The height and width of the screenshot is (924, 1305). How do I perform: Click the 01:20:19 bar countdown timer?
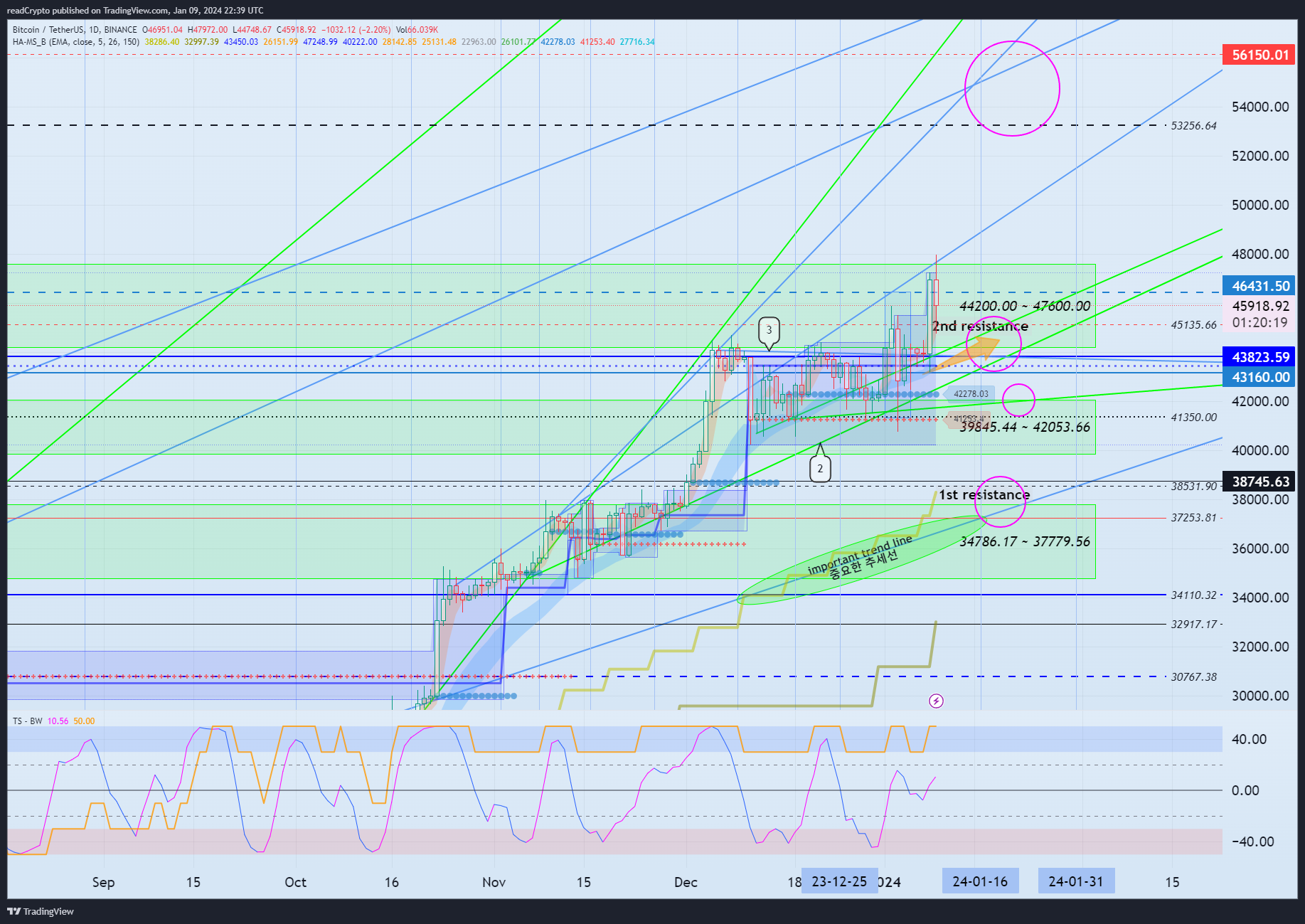click(1259, 322)
